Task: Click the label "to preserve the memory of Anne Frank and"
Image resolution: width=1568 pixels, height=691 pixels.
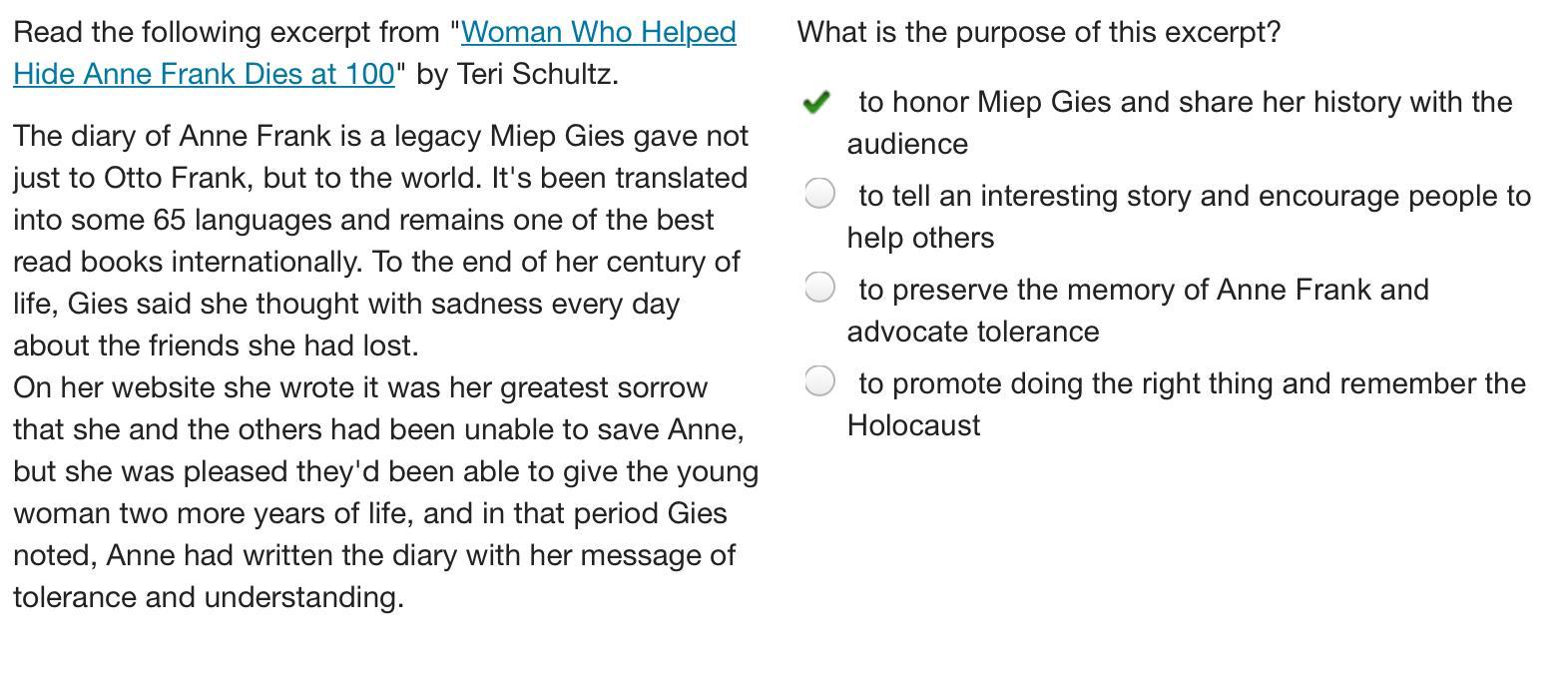Action: pyautogui.click(x=1144, y=290)
